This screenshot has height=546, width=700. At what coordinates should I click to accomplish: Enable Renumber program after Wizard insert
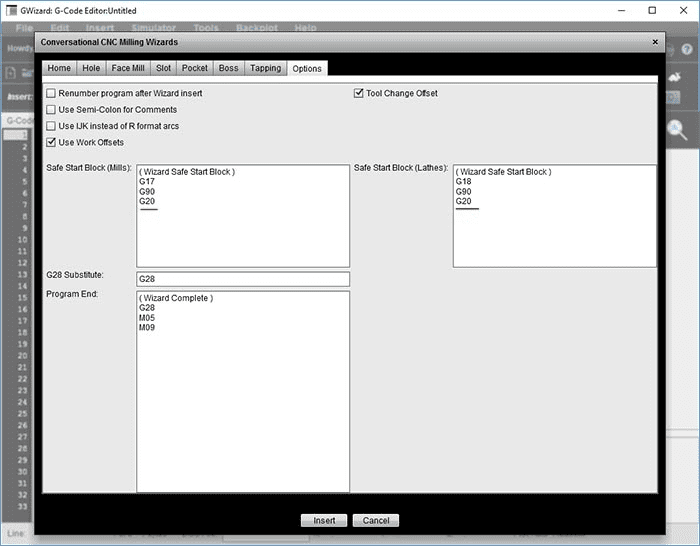point(51,93)
